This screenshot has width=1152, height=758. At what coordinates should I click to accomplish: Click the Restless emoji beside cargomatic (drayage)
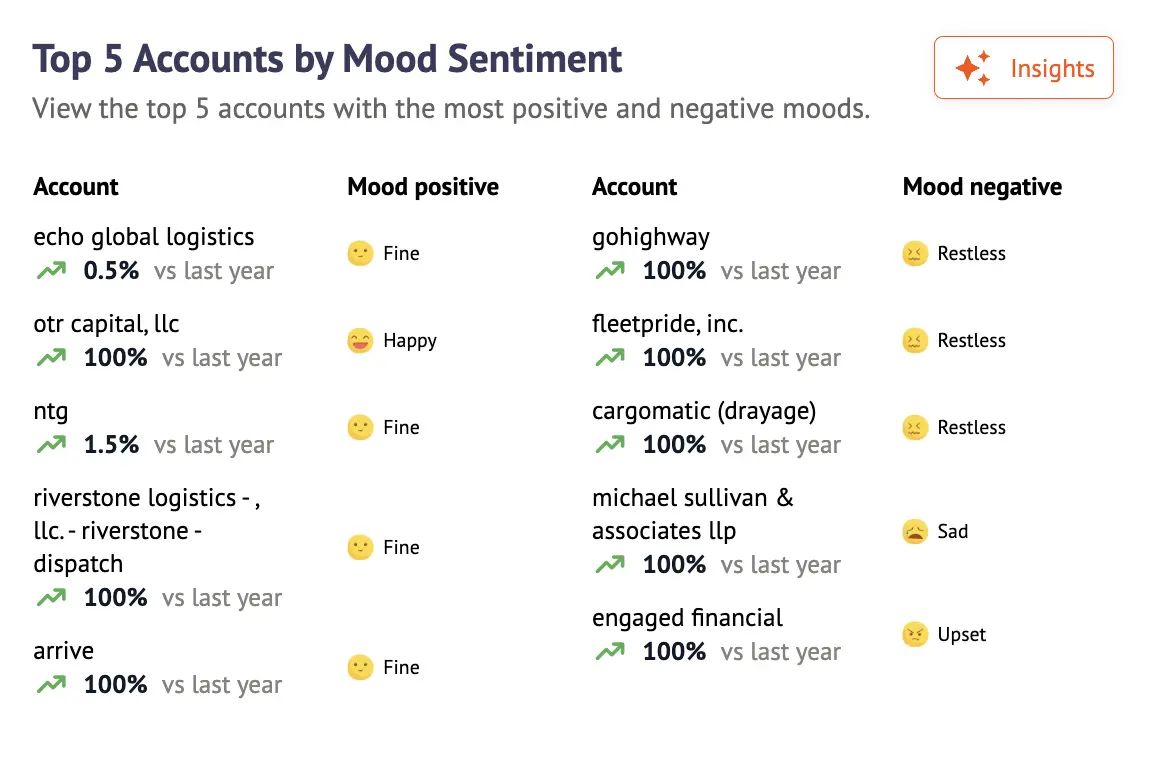point(914,428)
